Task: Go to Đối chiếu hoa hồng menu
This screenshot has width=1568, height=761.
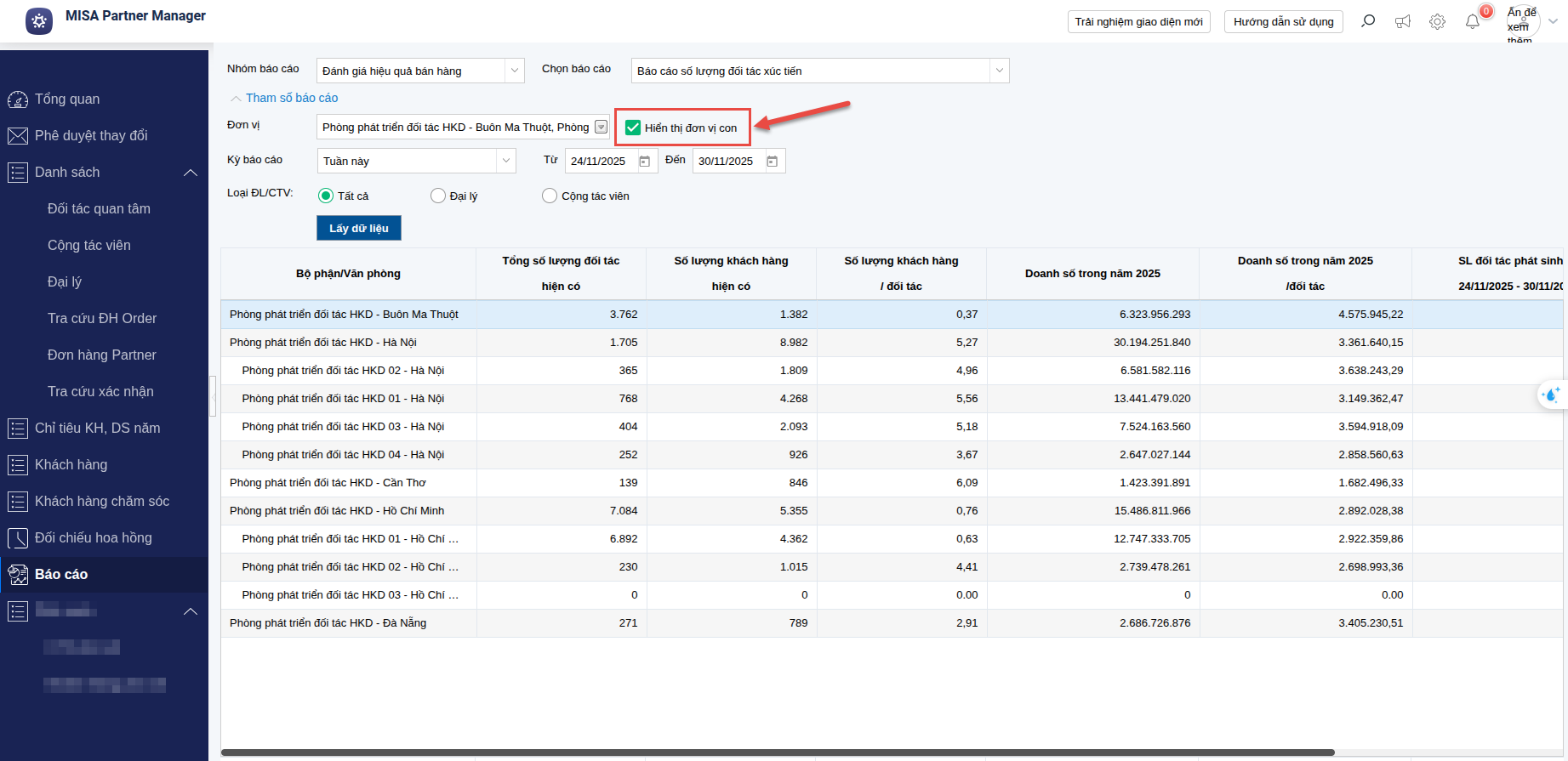Action: pyautogui.click(x=94, y=538)
